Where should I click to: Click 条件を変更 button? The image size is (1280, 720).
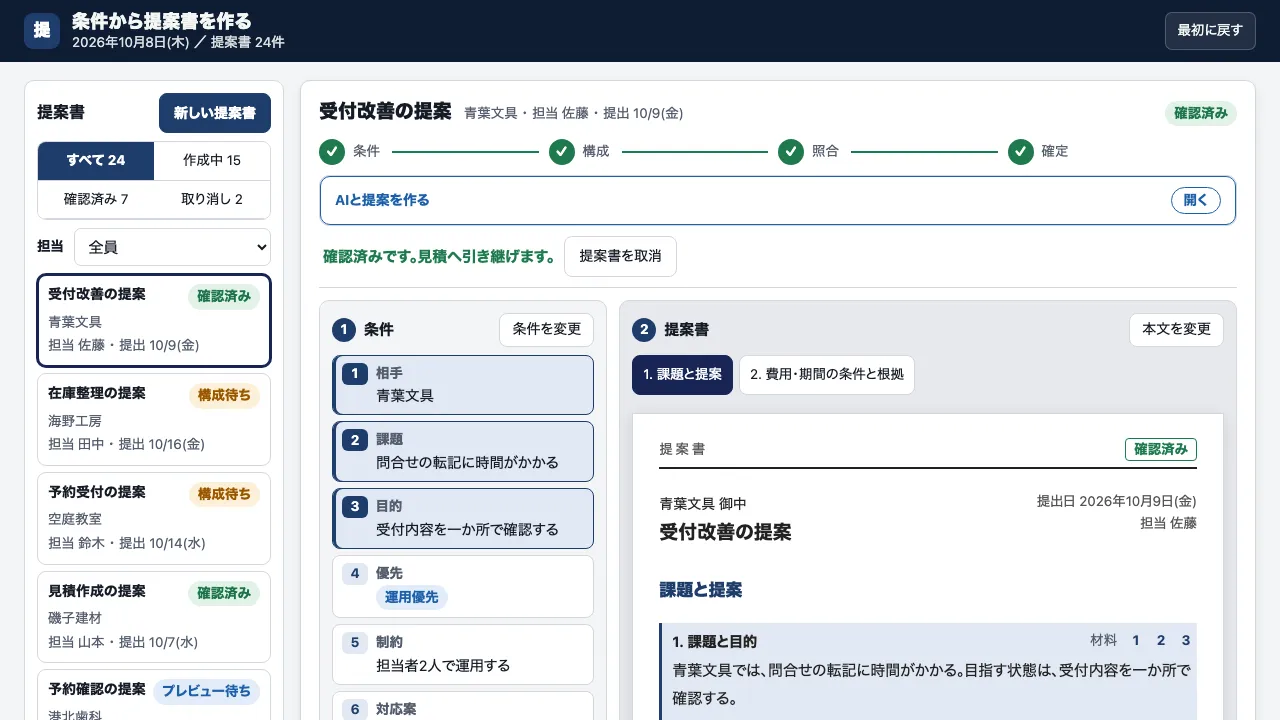pos(546,330)
